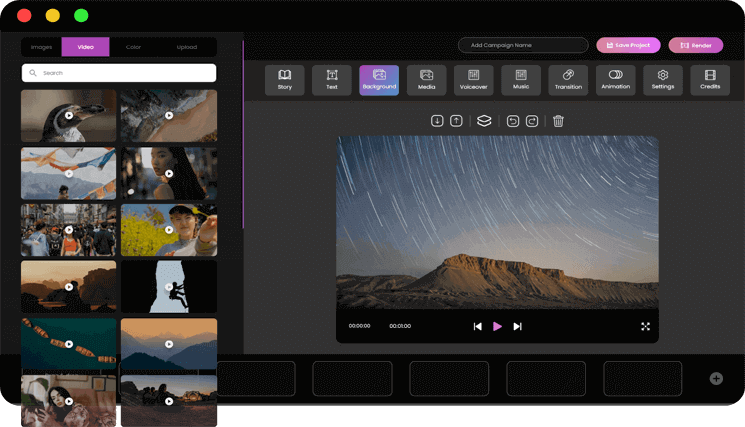The height and width of the screenshot is (427, 745).
Task: Open the Upload tab
Action: pos(187,47)
